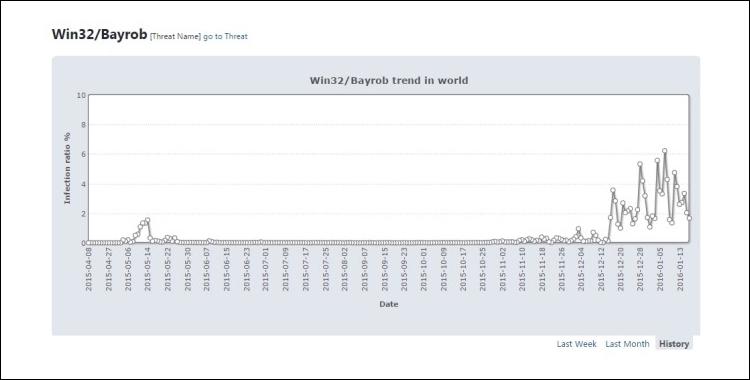The height and width of the screenshot is (380, 750).
Task: Click the x-axis date label 2015-05-14
Action: tap(148, 269)
